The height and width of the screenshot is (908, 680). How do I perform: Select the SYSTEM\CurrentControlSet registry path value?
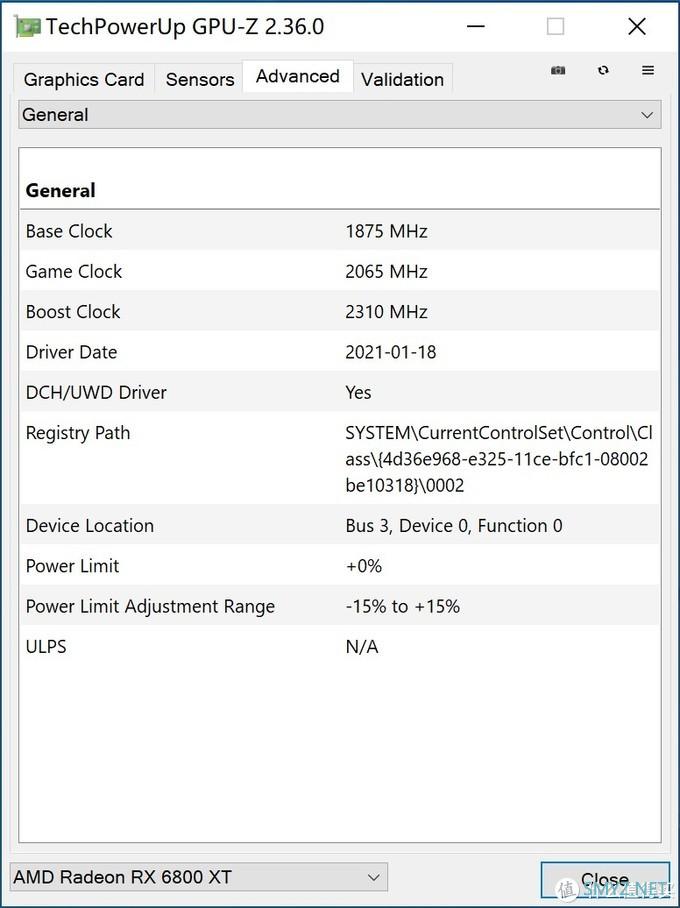coord(499,459)
